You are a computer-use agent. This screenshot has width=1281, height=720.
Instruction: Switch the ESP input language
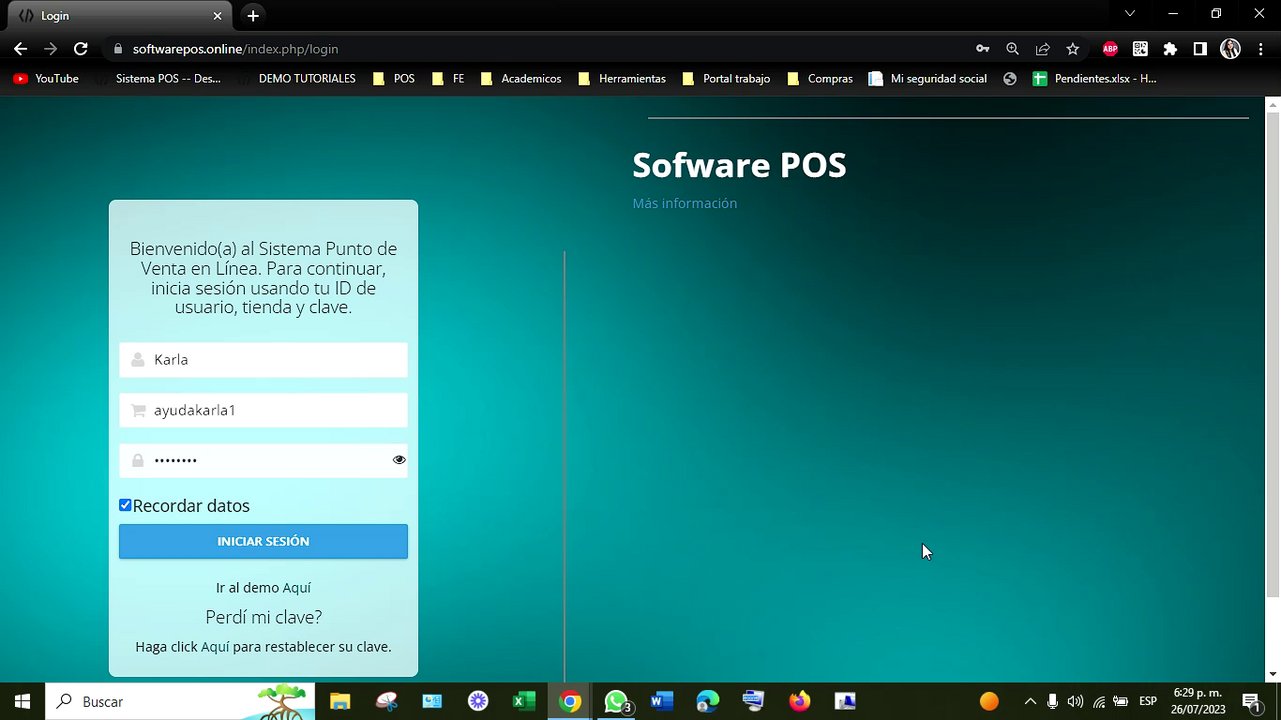pyautogui.click(x=1148, y=701)
